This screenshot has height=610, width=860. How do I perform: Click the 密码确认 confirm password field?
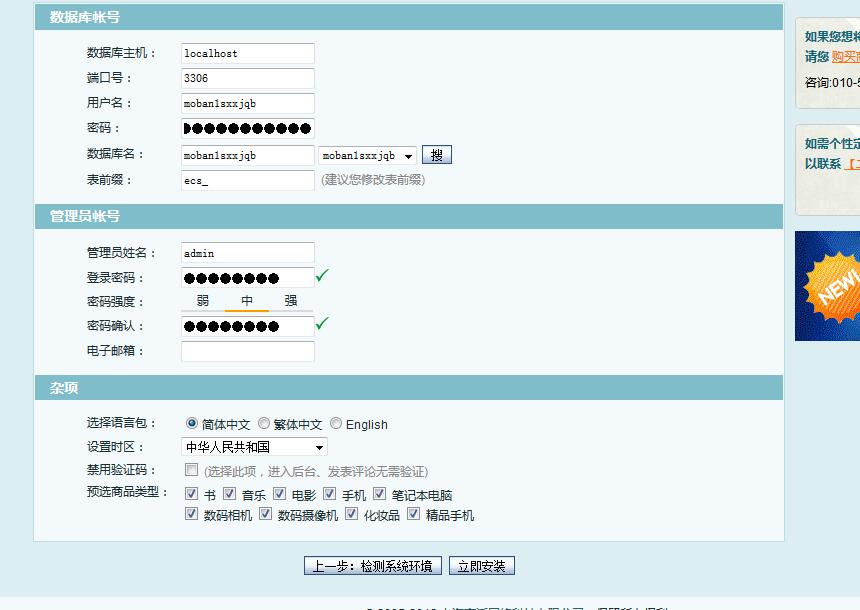[247, 326]
